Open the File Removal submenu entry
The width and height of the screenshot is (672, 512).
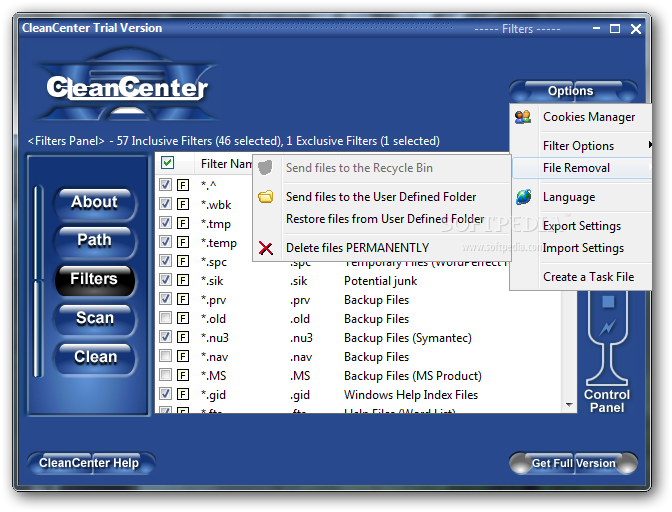pos(582,168)
